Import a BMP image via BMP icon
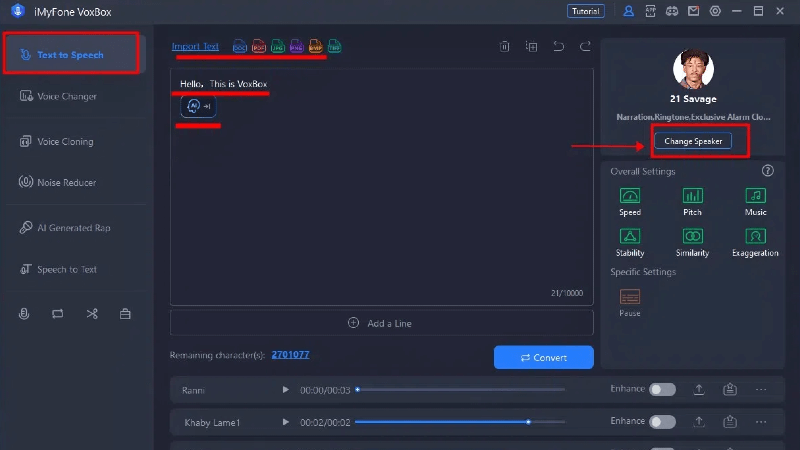 pyautogui.click(x=315, y=46)
